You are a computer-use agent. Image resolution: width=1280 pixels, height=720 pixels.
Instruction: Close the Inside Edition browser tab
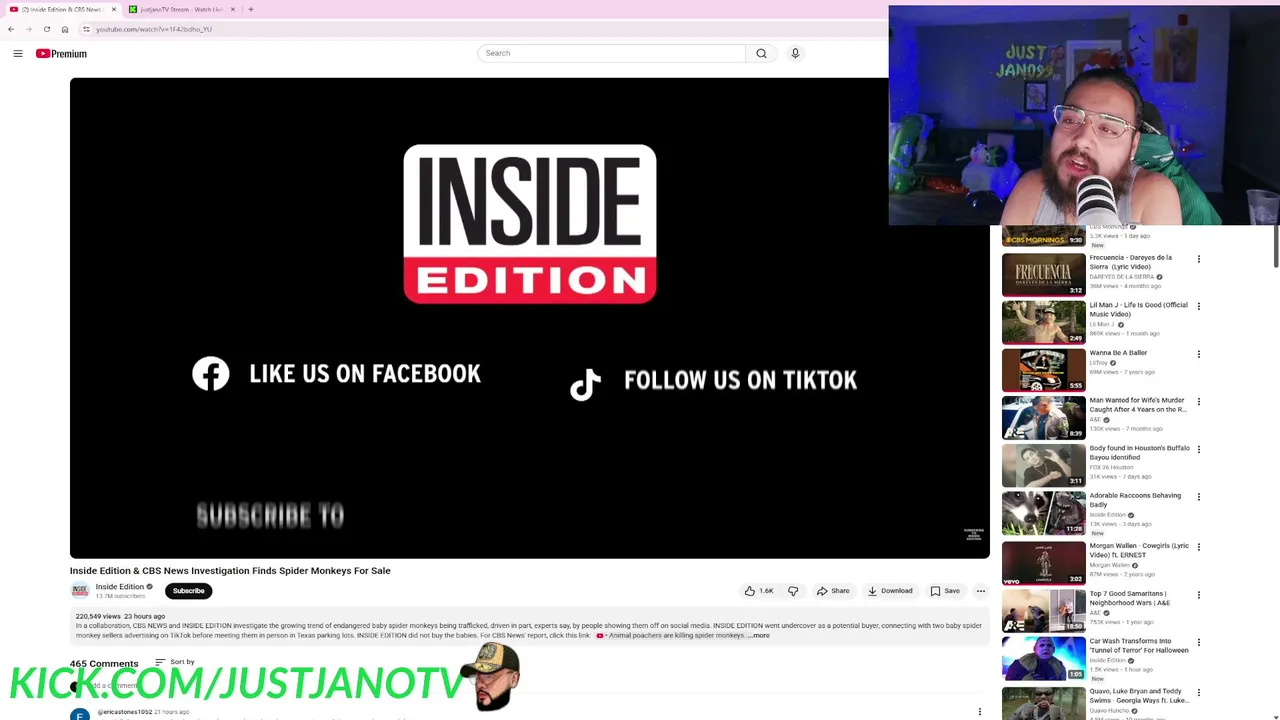click(114, 9)
